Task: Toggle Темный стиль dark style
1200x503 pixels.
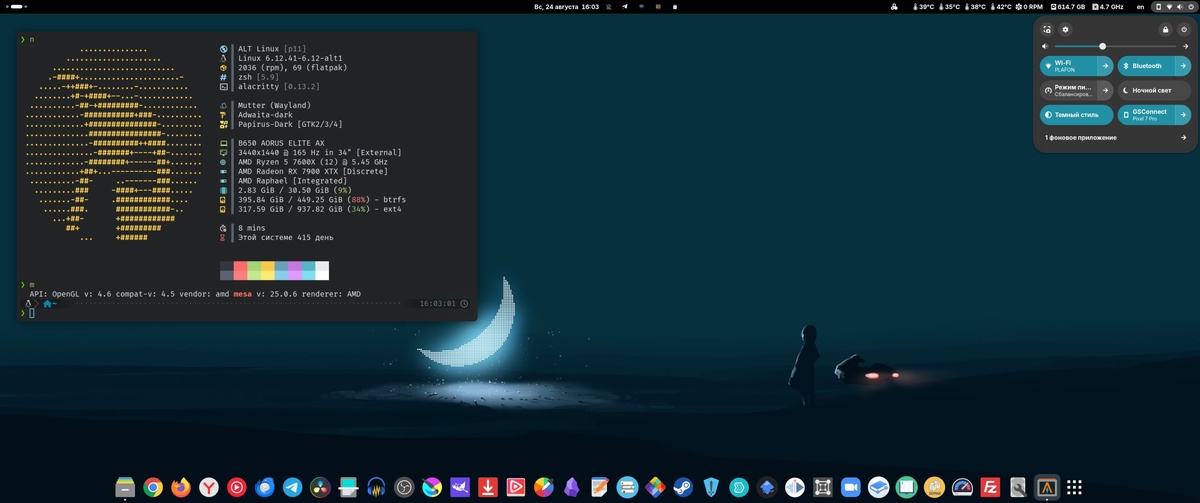Action: coord(1077,115)
